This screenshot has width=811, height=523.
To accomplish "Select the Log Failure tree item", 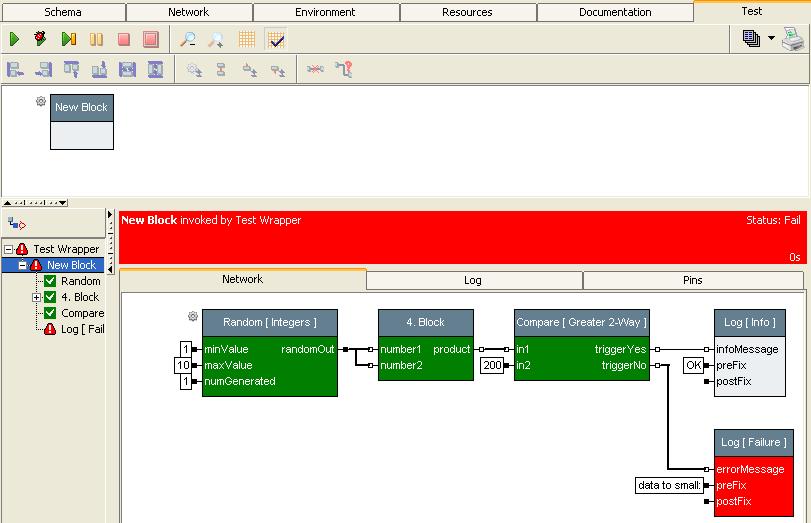I will pos(82,329).
